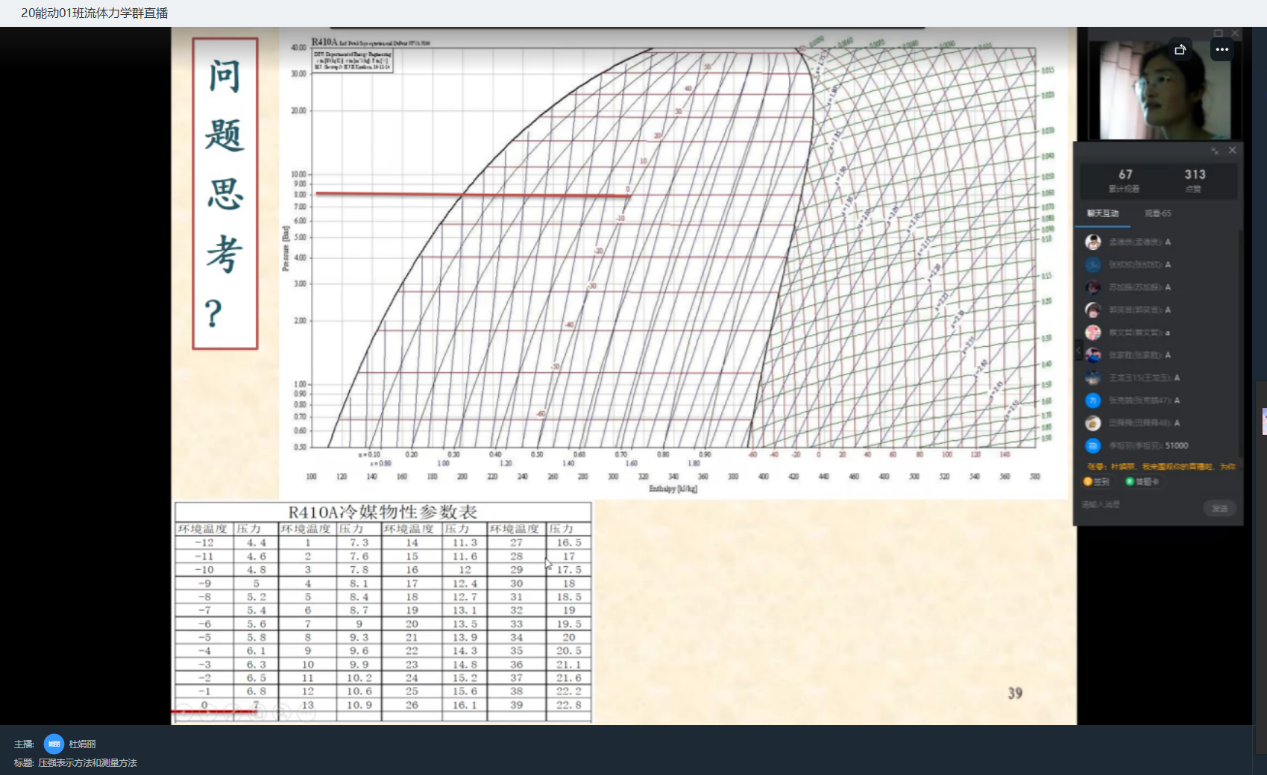The height and width of the screenshot is (775, 1267).
Task: Expand the side panel using the left chevron
Action: coord(1078,351)
